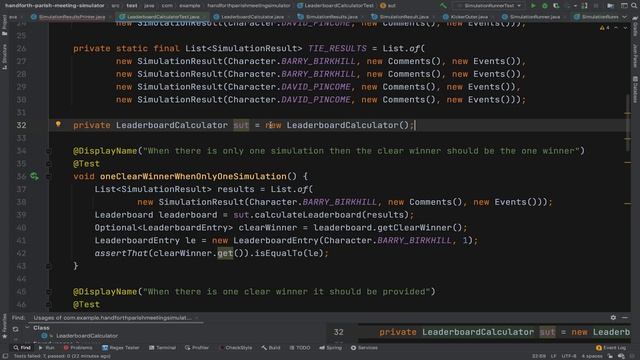Select LeaderboardCalculator in Find results tree
This screenshot has width=640, height=360.
point(87,336)
